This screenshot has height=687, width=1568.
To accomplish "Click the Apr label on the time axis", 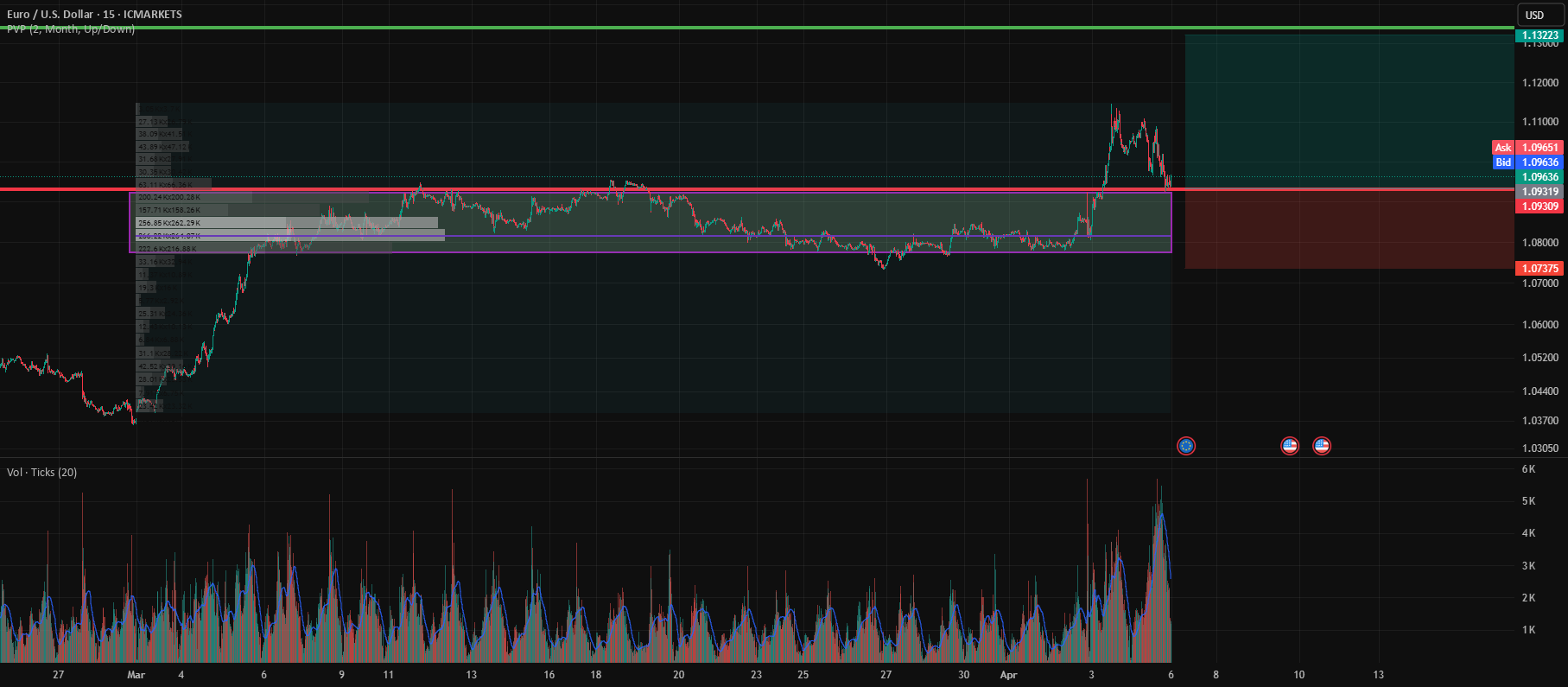I will tap(1008, 675).
